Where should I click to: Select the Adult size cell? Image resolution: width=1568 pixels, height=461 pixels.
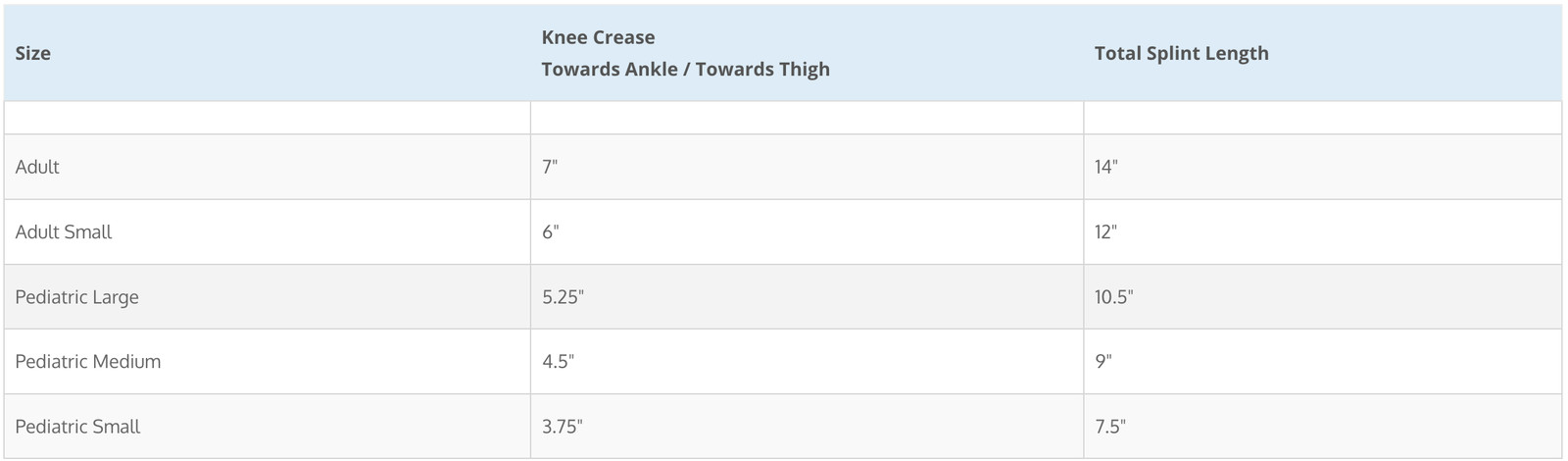(37, 167)
